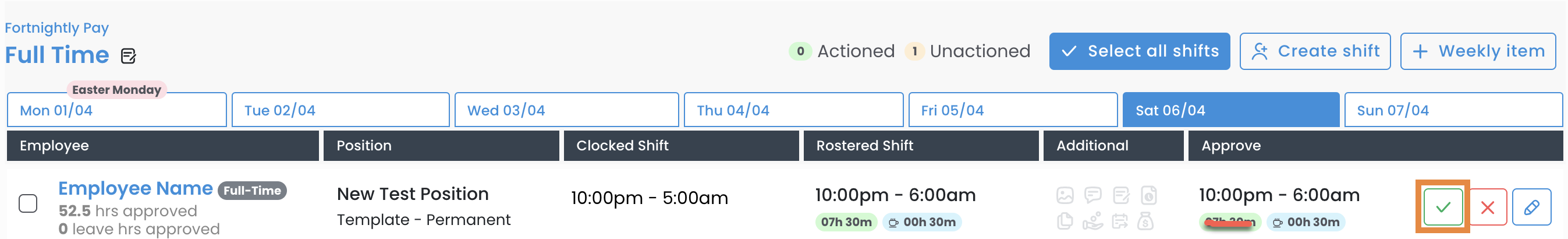Click the calendar arrow icon in Additional
1568x239 pixels.
[1119, 221]
